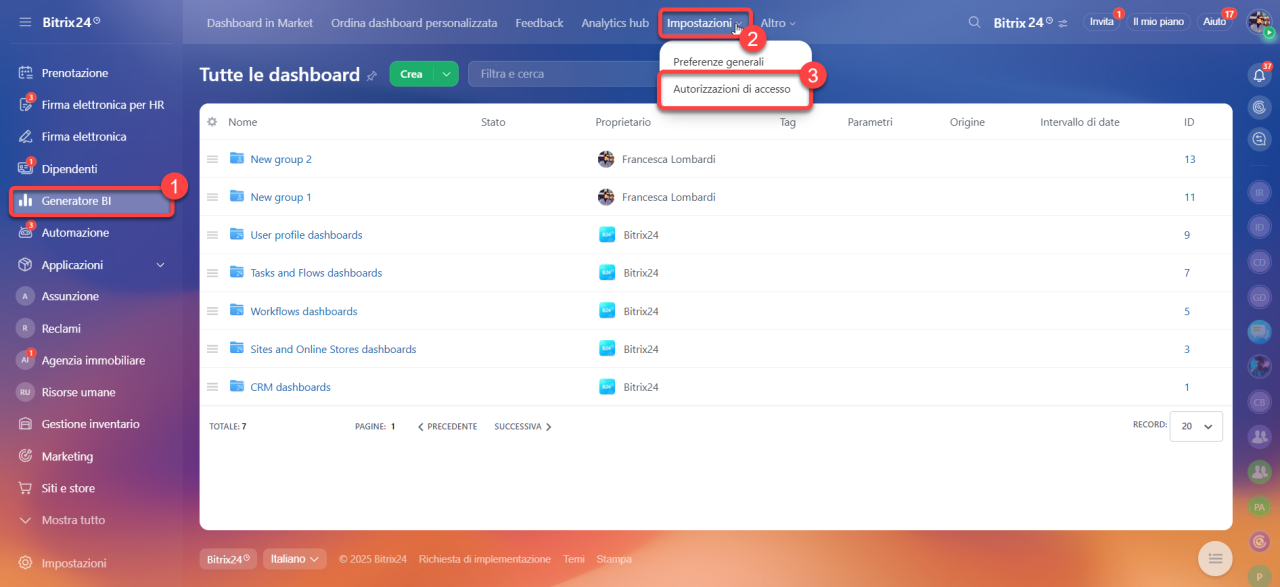1280x587 pixels.
Task: Click the Marketing target icon
Action: [x=25, y=456]
